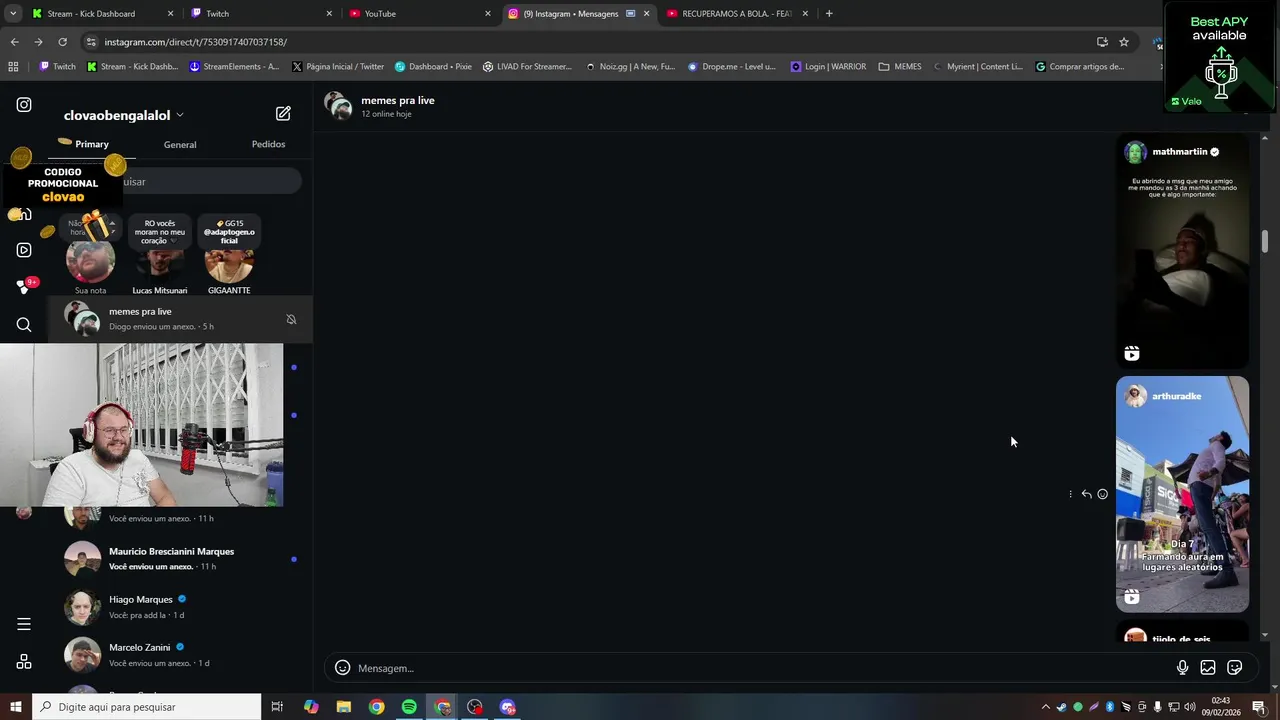Open the Instagram search magnifier icon
The height and width of the screenshot is (720, 1280).
click(x=24, y=325)
